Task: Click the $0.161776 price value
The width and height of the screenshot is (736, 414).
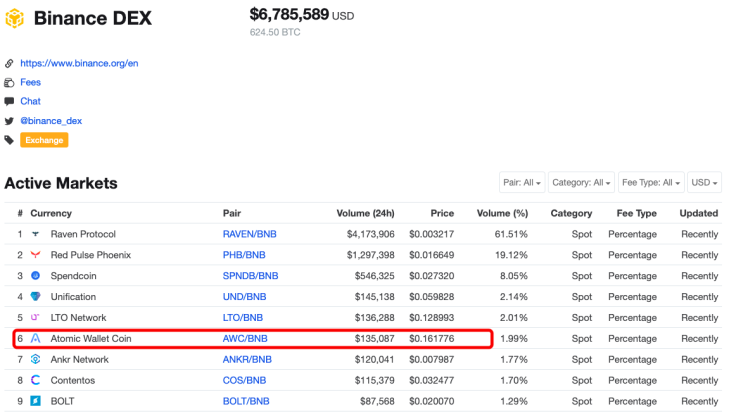Action: (431, 338)
